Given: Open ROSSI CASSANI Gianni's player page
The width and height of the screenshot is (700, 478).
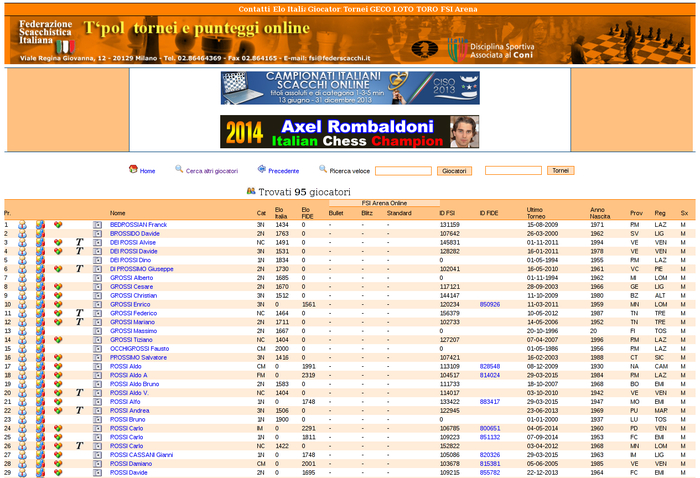Looking at the screenshot, I should [142, 455].
